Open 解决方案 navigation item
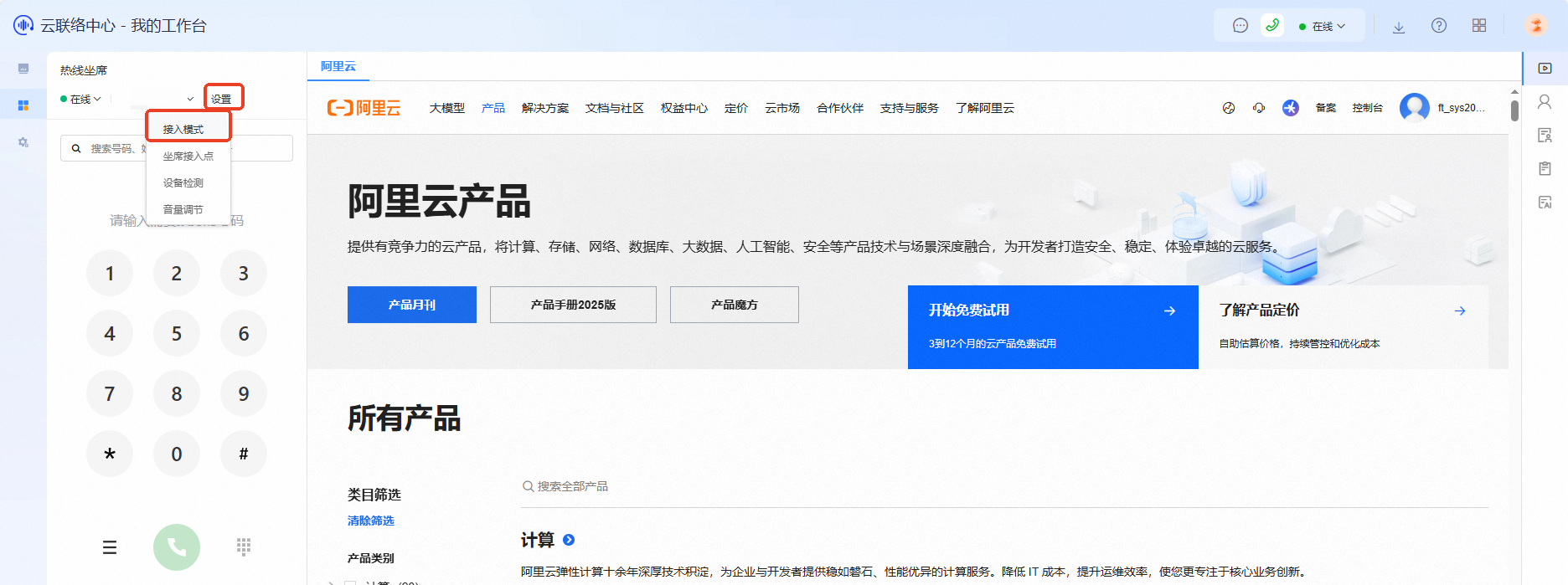The image size is (1568, 585). [x=545, y=108]
